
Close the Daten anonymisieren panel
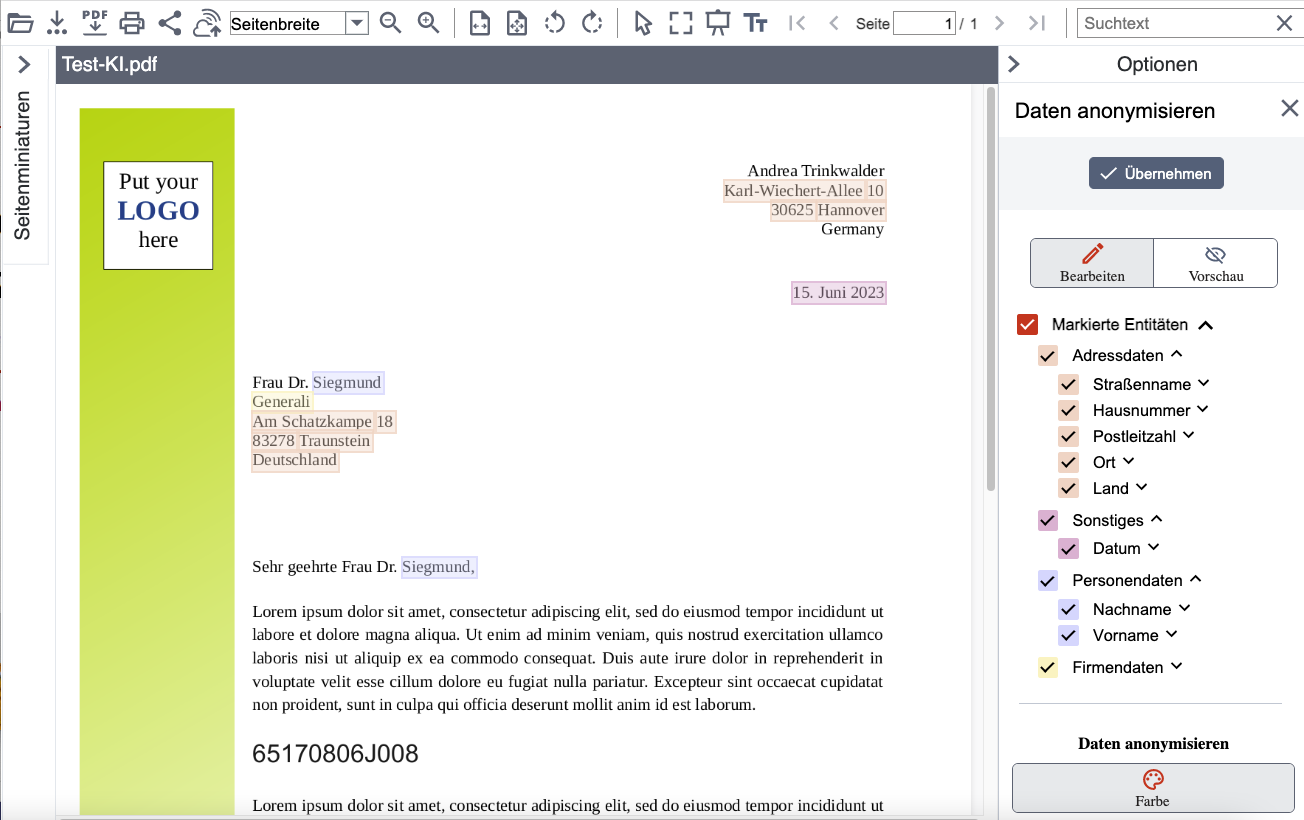[1290, 109]
